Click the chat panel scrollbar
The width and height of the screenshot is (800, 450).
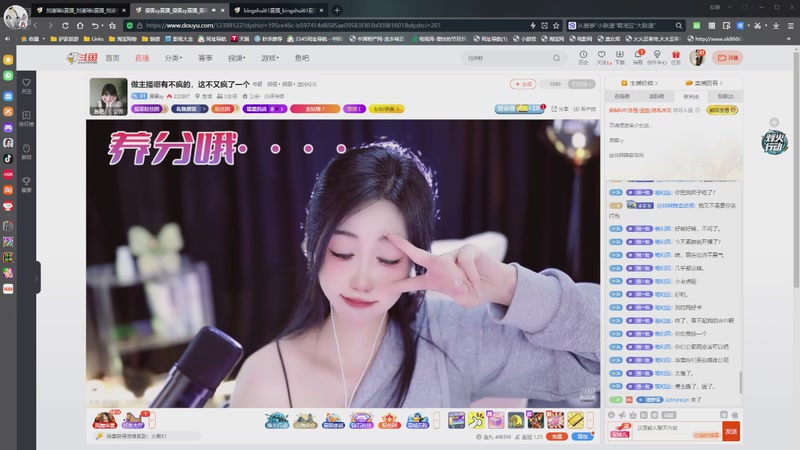click(x=740, y=382)
